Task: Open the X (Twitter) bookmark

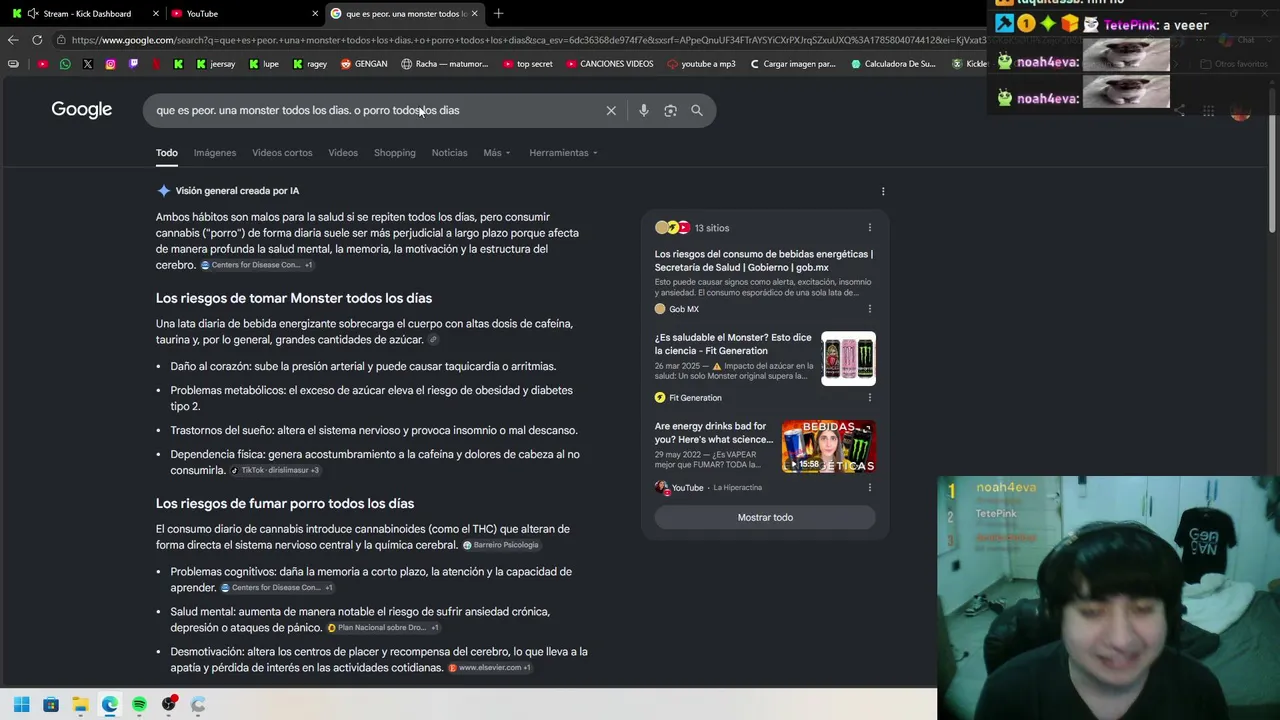Action: pyautogui.click(x=88, y=64)
